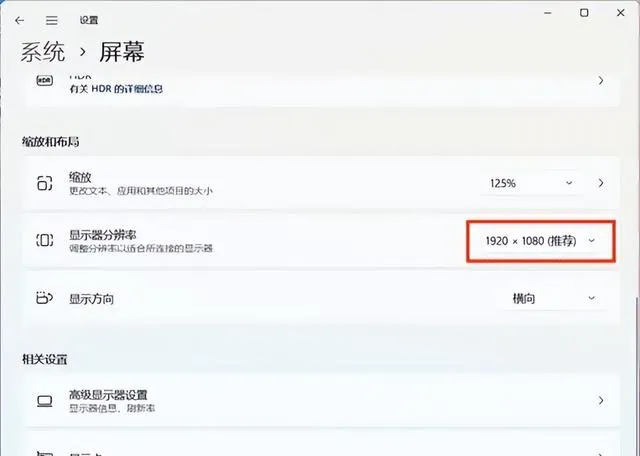Maximize the settings window
The width and height of the screenshot is (640, 456).
coord(584,13)
